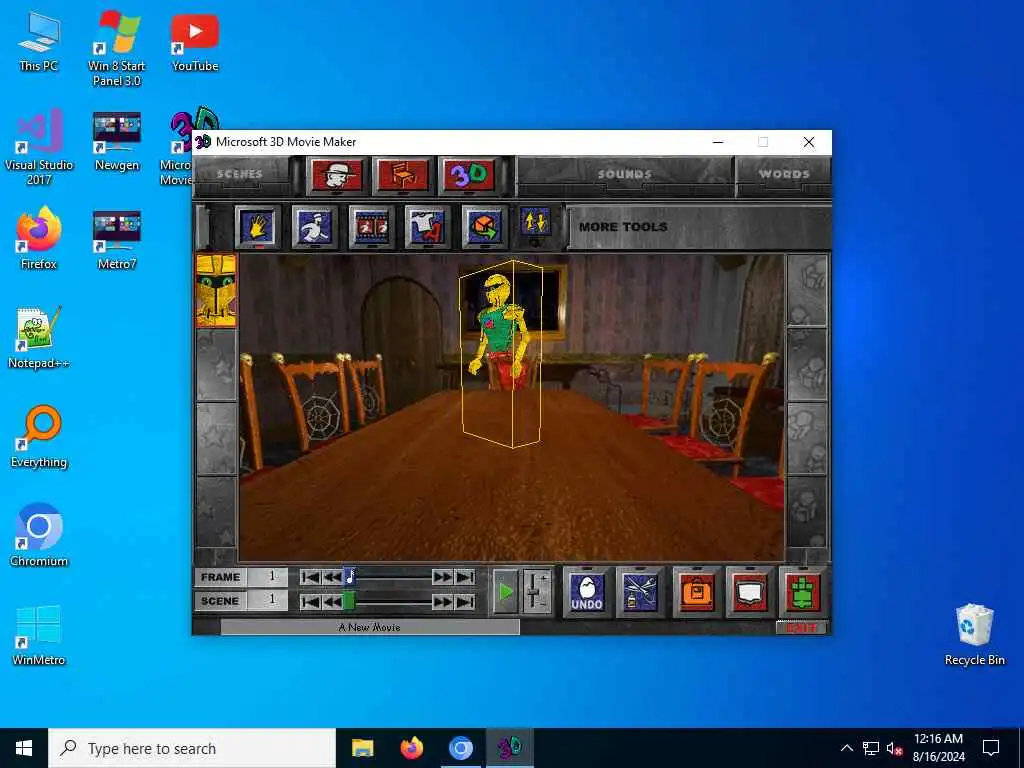Open the WinMetro desktop shortcut
Viewport: 1024px width, 768px height.
pos(39,635)
